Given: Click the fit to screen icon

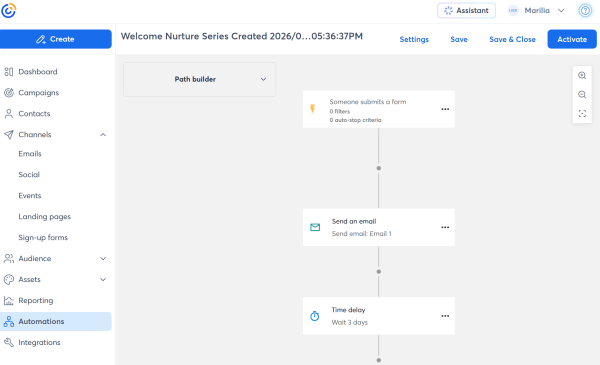Looking at the screenshot, I should [582, 114].
